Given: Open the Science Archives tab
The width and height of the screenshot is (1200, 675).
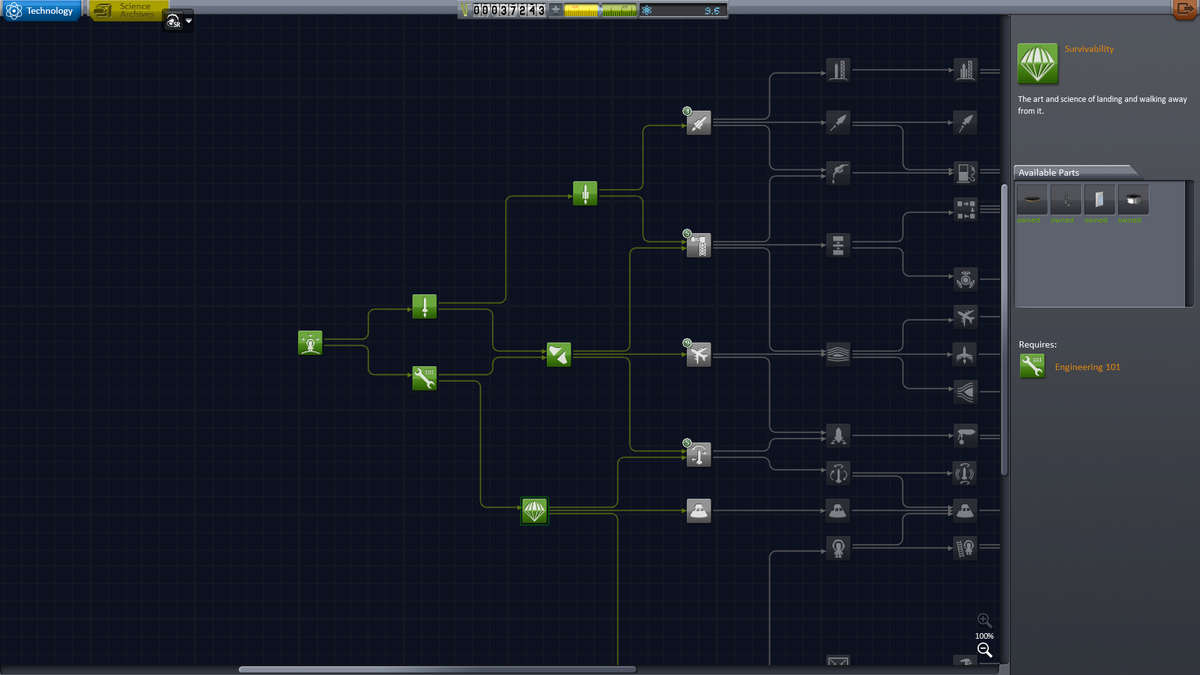Looking at the screenshot, I should click(129, 11).
